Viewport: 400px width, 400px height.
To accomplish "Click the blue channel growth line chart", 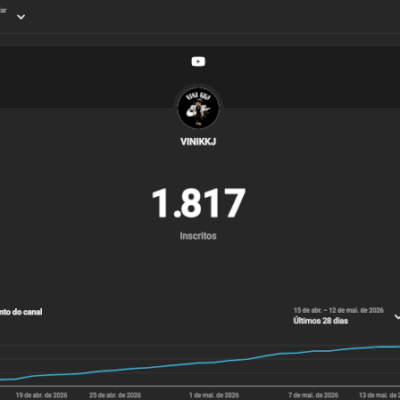I will (200, 363).
